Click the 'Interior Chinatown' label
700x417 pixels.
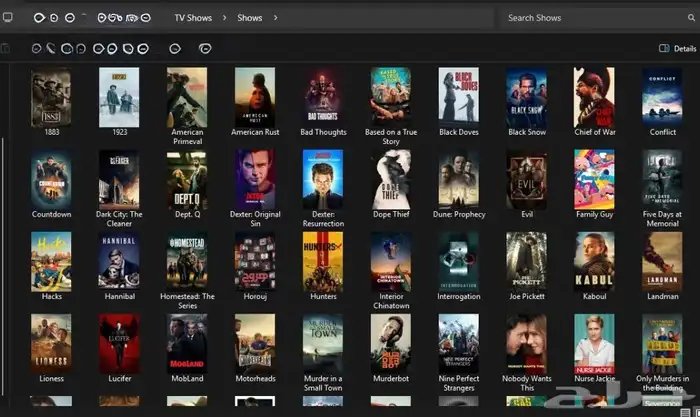391,301
